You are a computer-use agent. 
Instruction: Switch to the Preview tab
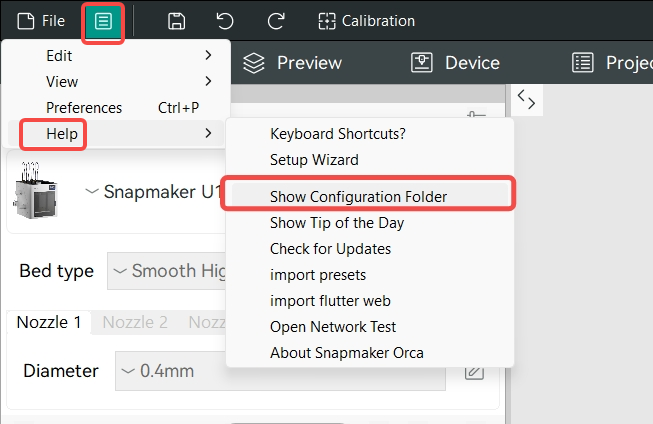293,63
